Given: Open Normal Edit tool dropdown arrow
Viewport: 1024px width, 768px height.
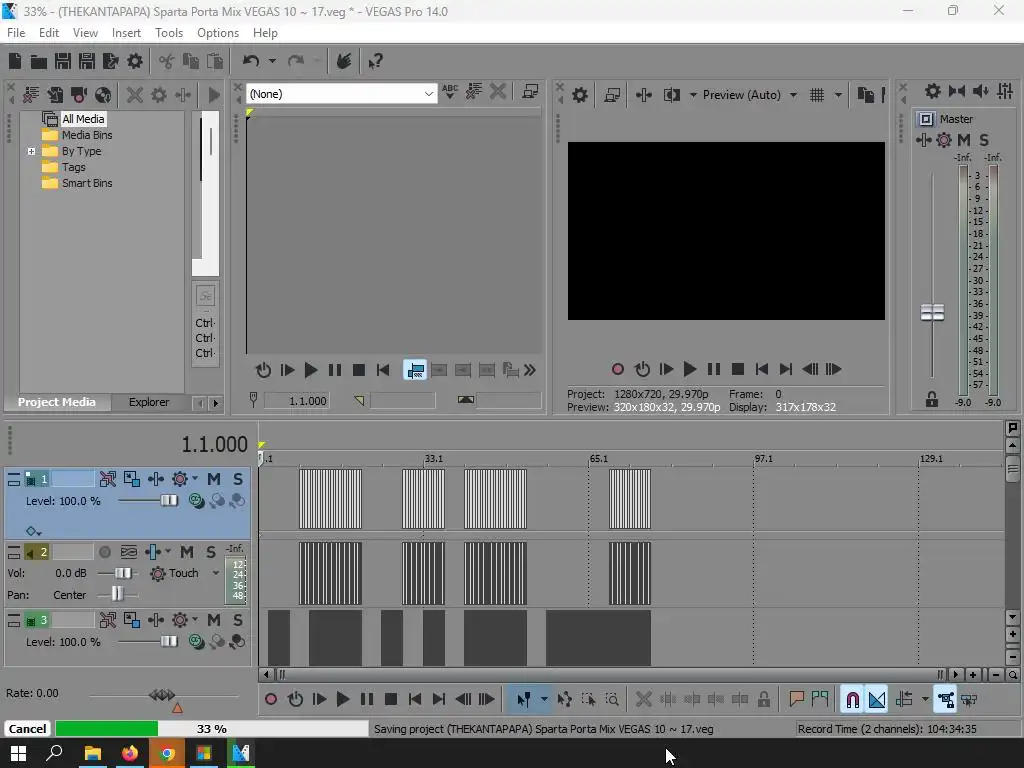Looking at the screenshot, I should pos(544,699).
